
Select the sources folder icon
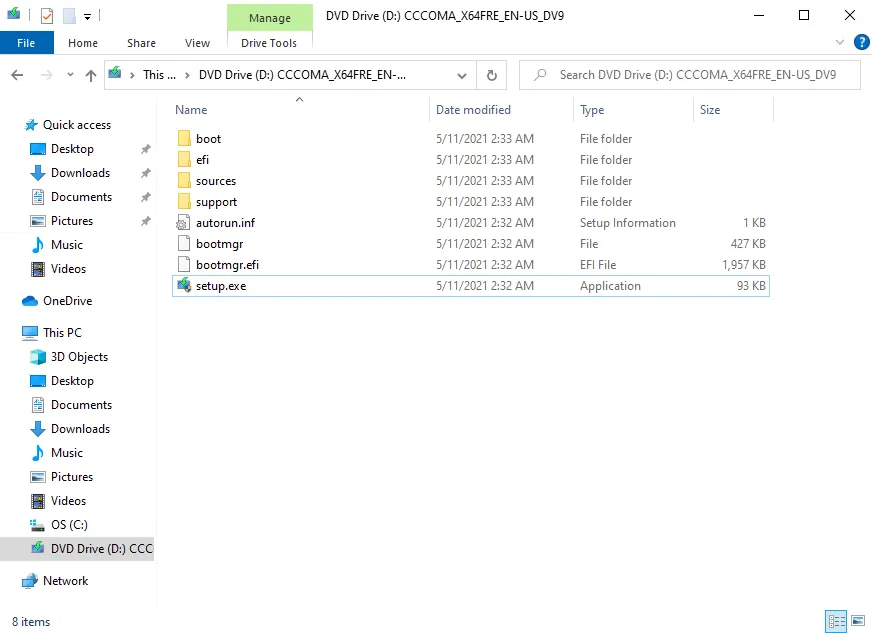point(184,181)
